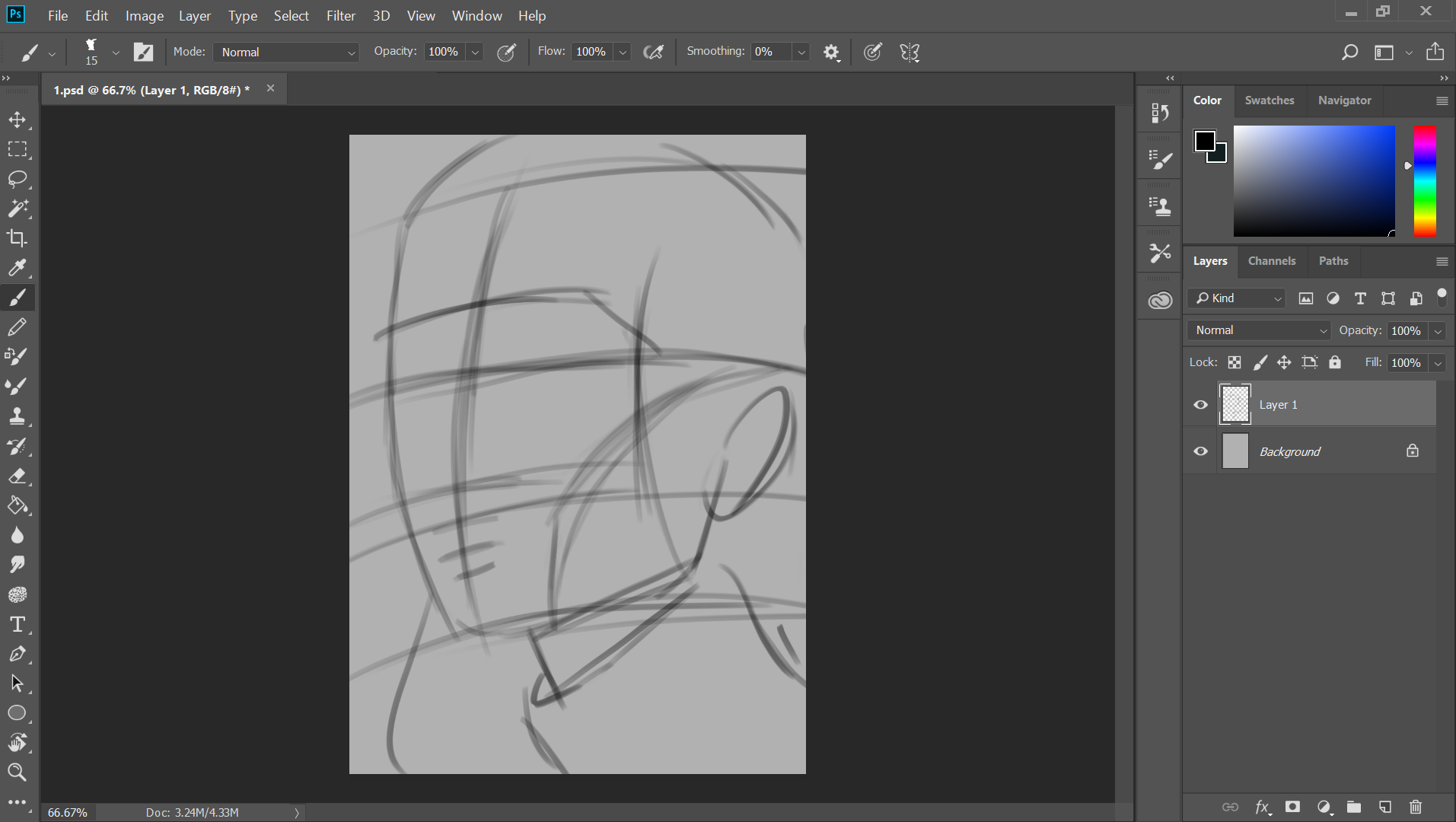Create a new layer group folder
The height and width of the screenshot is (822, 1456).
coord(1353,807)
